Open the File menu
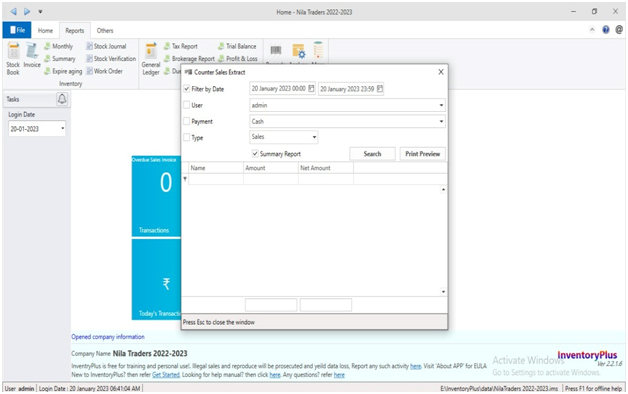628x394 pixels. [17, 30]
